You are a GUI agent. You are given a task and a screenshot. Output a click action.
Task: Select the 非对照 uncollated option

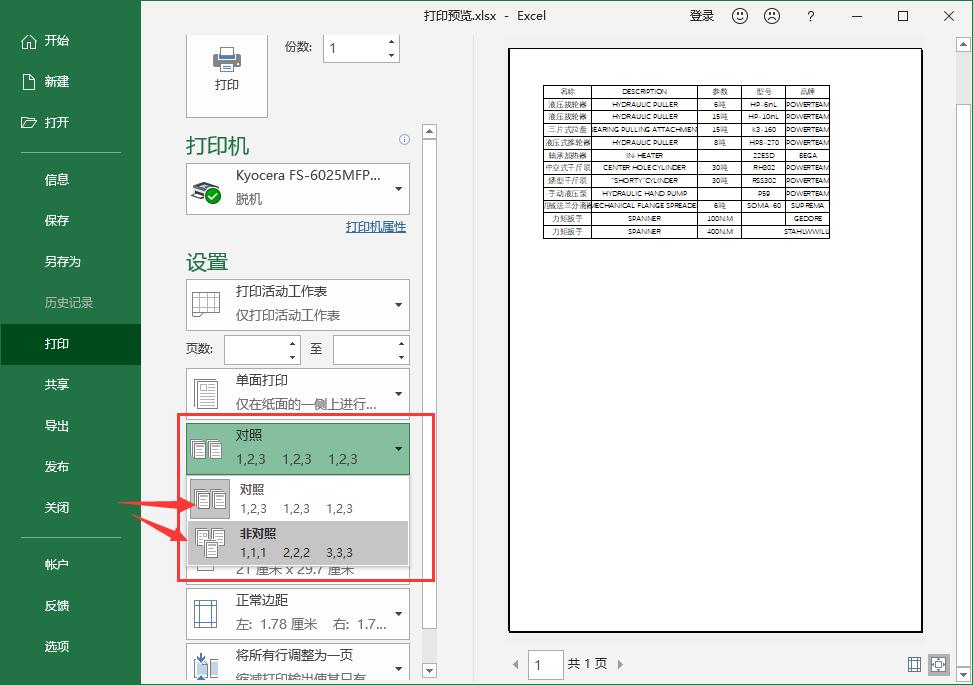pos(297,543)
